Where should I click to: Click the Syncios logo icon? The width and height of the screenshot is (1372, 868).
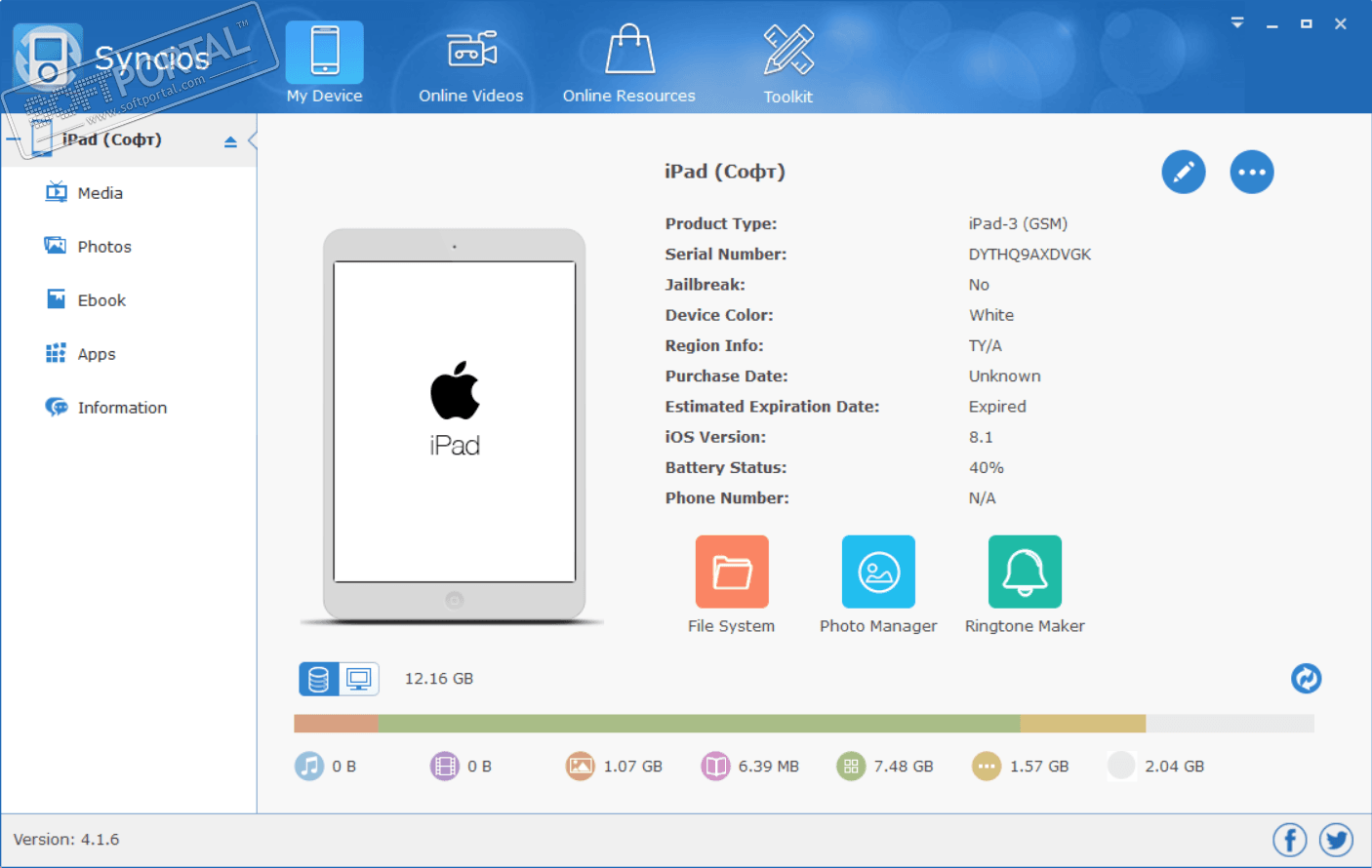[x=48, y=57]
